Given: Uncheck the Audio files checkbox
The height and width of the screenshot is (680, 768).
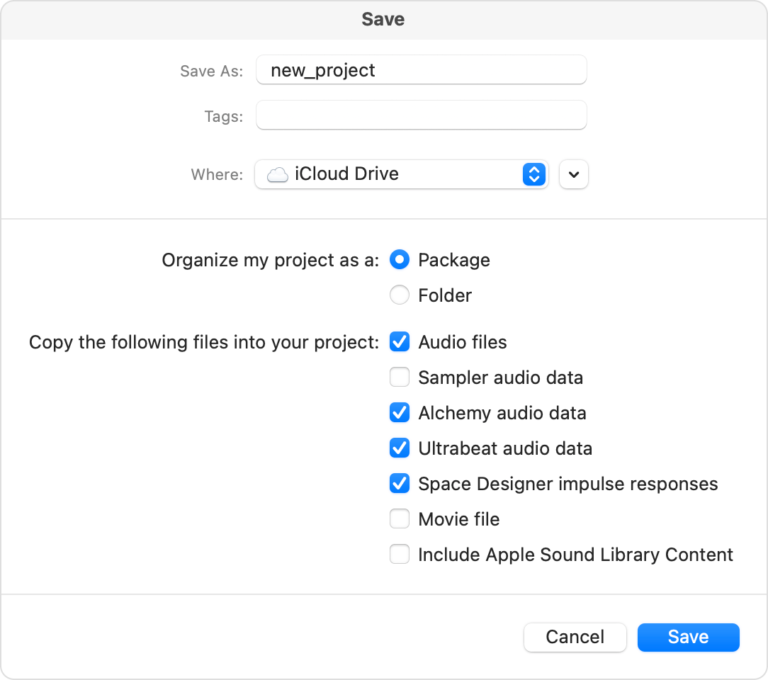Looking at the screenshot, I should point(400,342).
